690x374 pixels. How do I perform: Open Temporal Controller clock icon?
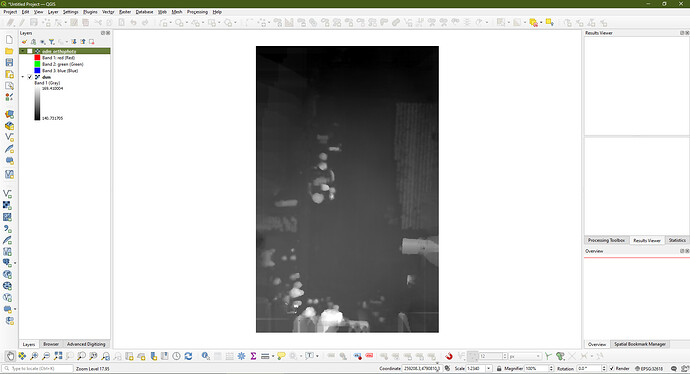tap(176, 356)
